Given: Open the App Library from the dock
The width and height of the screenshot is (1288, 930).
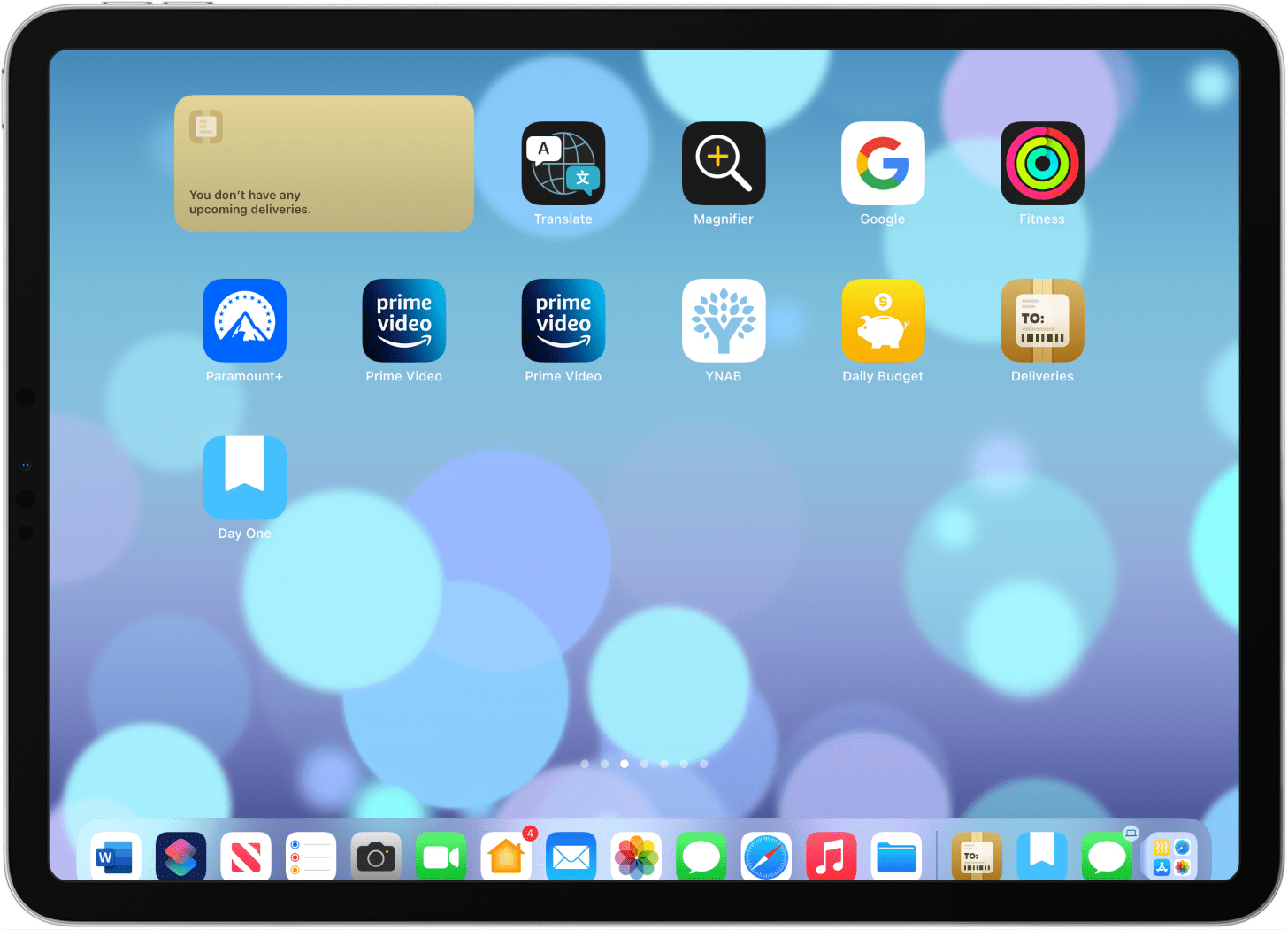Looking at the screenshot, I should point(1171,857).
